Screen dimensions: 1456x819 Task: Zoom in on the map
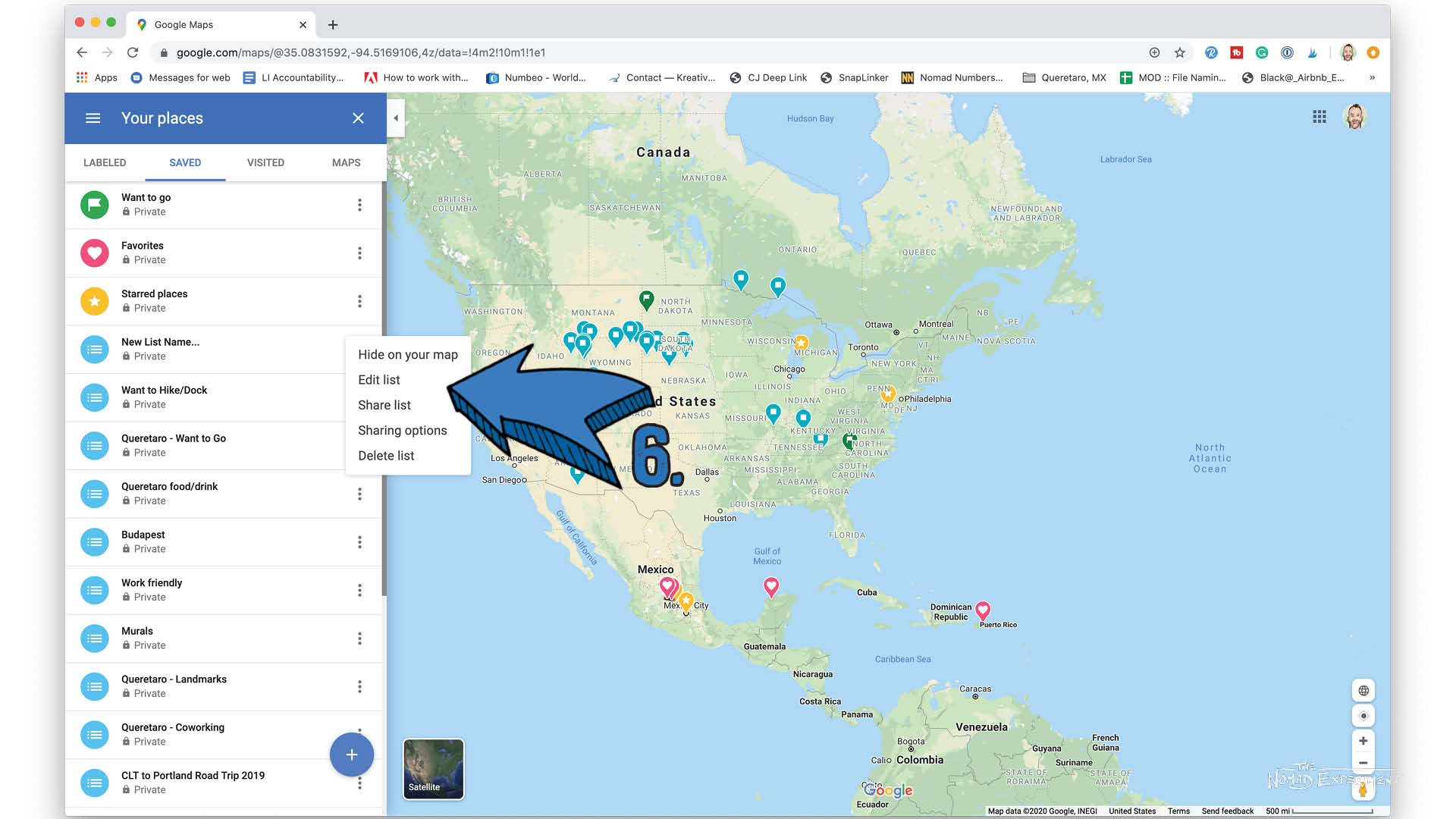pyautogui.click(x=1363, y=741)
